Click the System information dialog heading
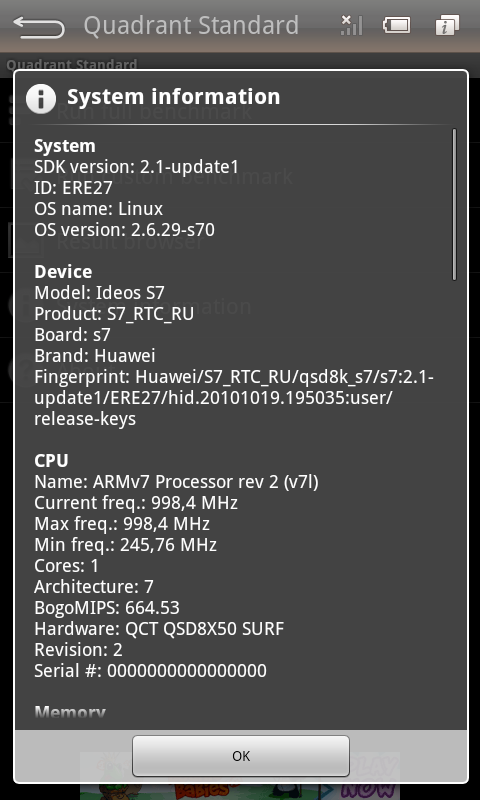This screenshot has width=480, height=800. pos(173,97)
